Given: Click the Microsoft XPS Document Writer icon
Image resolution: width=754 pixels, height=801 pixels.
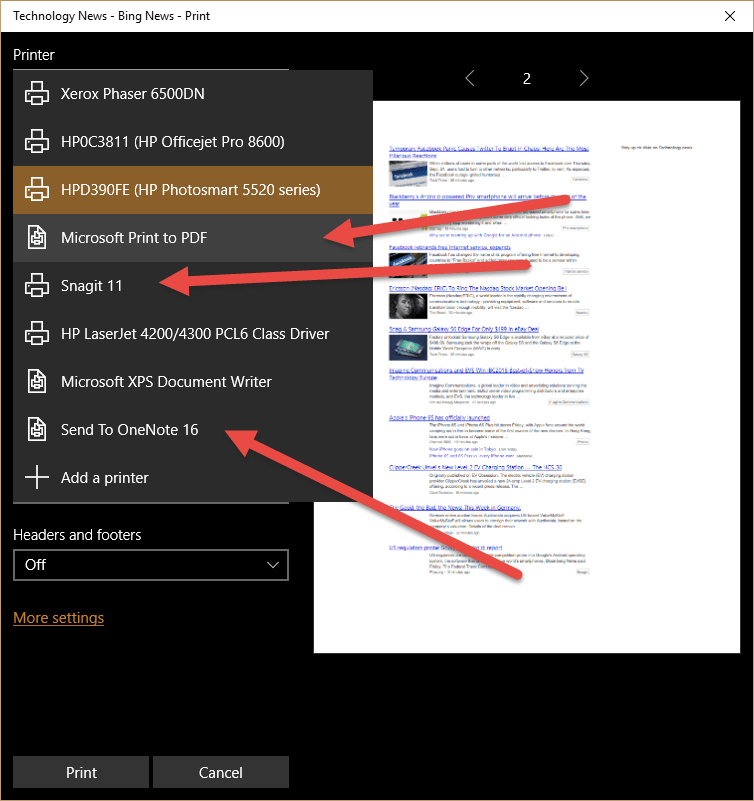Looking at the screenshot, I should click(37, 382).
